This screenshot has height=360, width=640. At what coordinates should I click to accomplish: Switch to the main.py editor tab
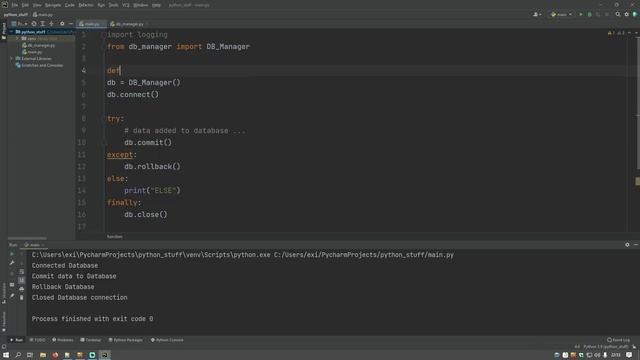pos(91,24)
